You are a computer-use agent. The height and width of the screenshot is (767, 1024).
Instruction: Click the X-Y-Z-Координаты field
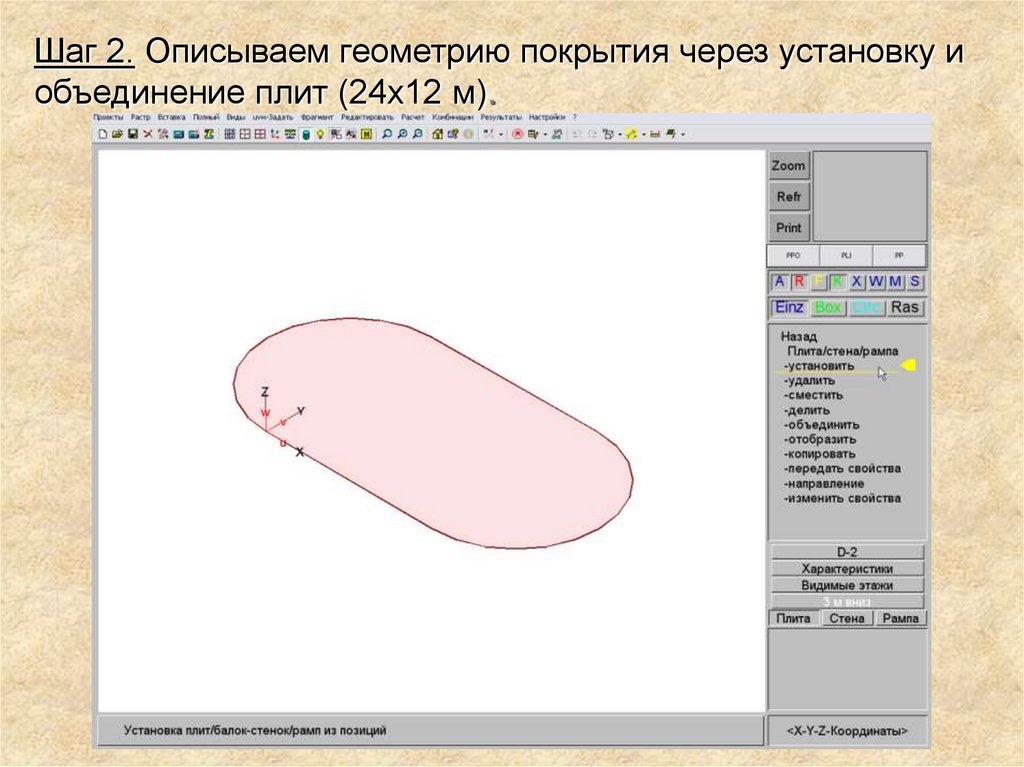tap(847, 732)
